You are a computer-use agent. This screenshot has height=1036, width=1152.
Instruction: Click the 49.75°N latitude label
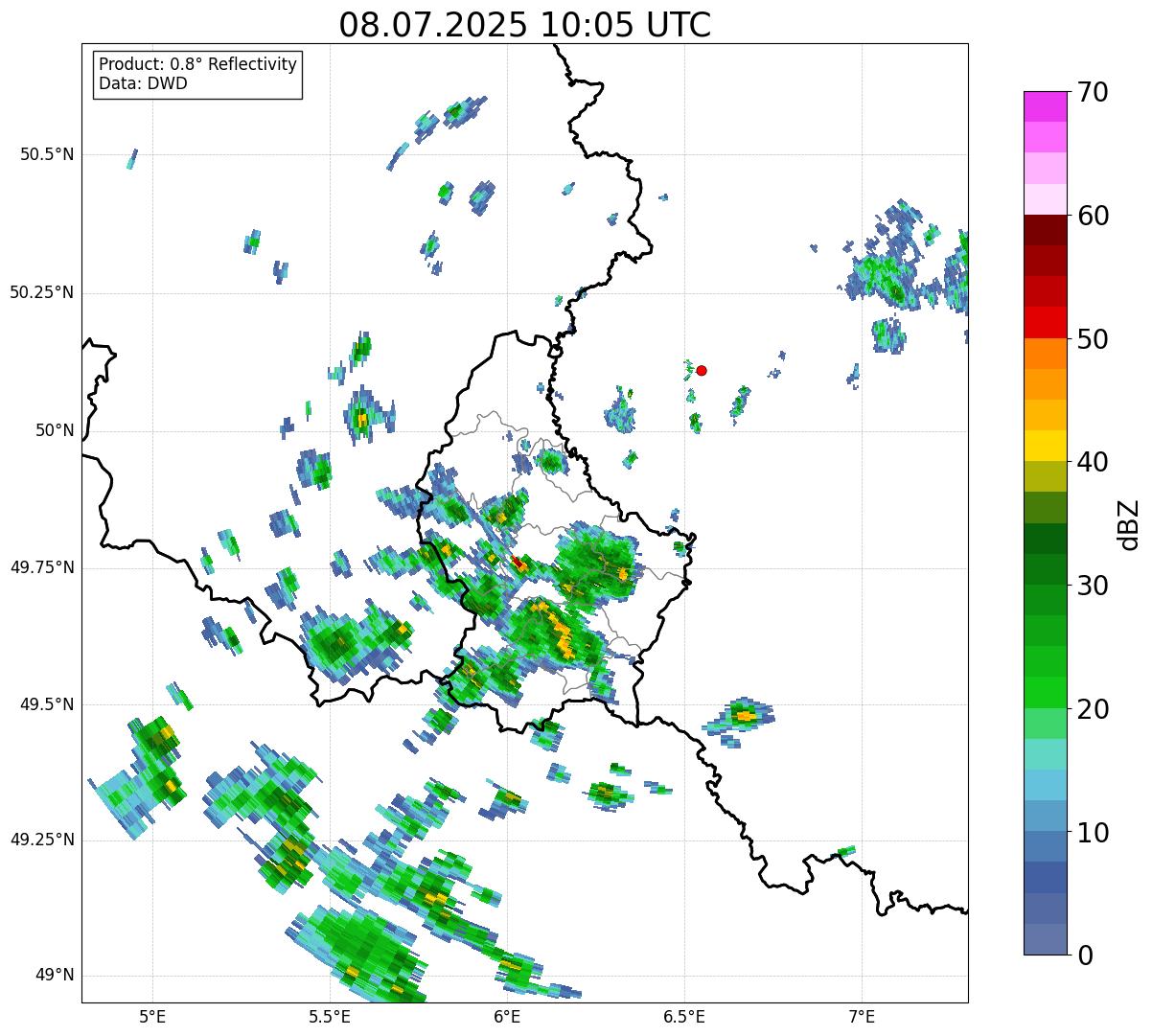tap(42, 567)
